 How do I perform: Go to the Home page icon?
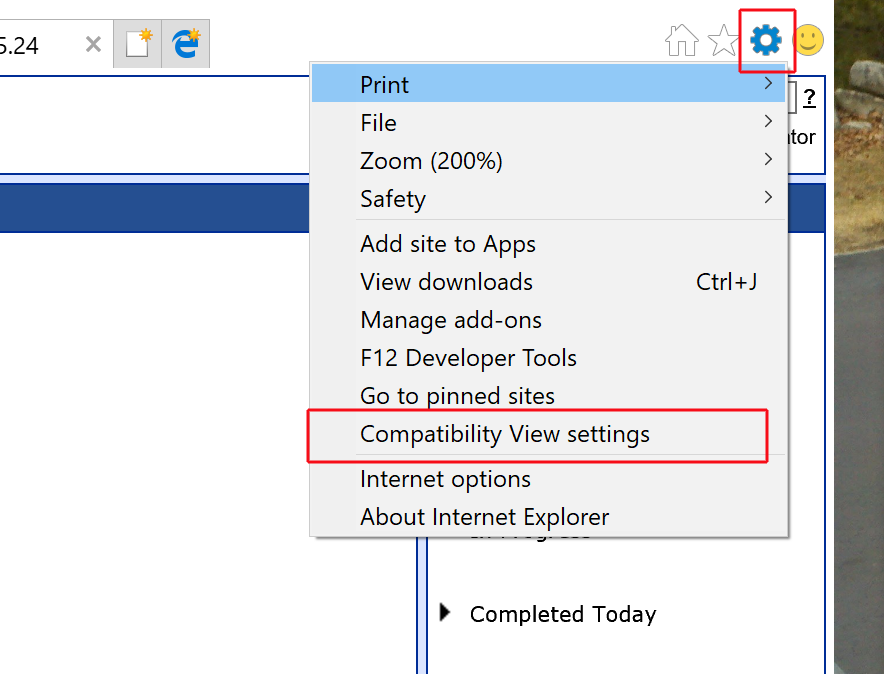tap(681, 41)
